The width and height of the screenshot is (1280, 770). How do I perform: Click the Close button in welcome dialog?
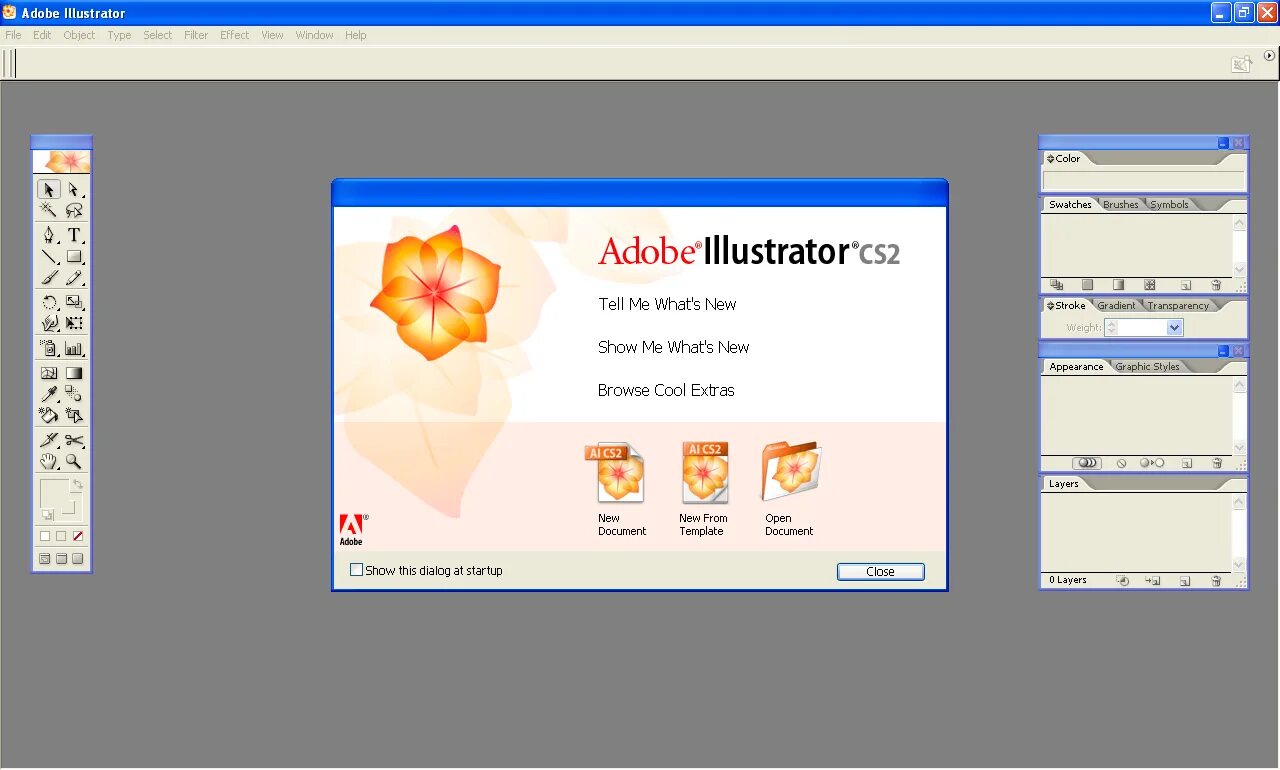[880, 571]
